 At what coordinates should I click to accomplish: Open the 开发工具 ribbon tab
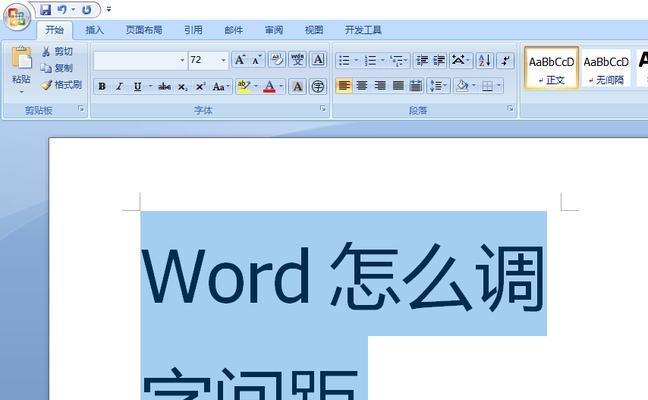pos(363,30)
